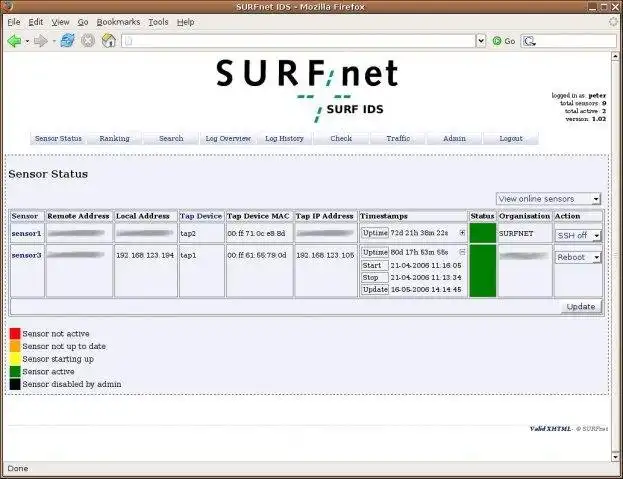
Task: Click the Tap Device column header link
Action: click(x=201, y=216)
